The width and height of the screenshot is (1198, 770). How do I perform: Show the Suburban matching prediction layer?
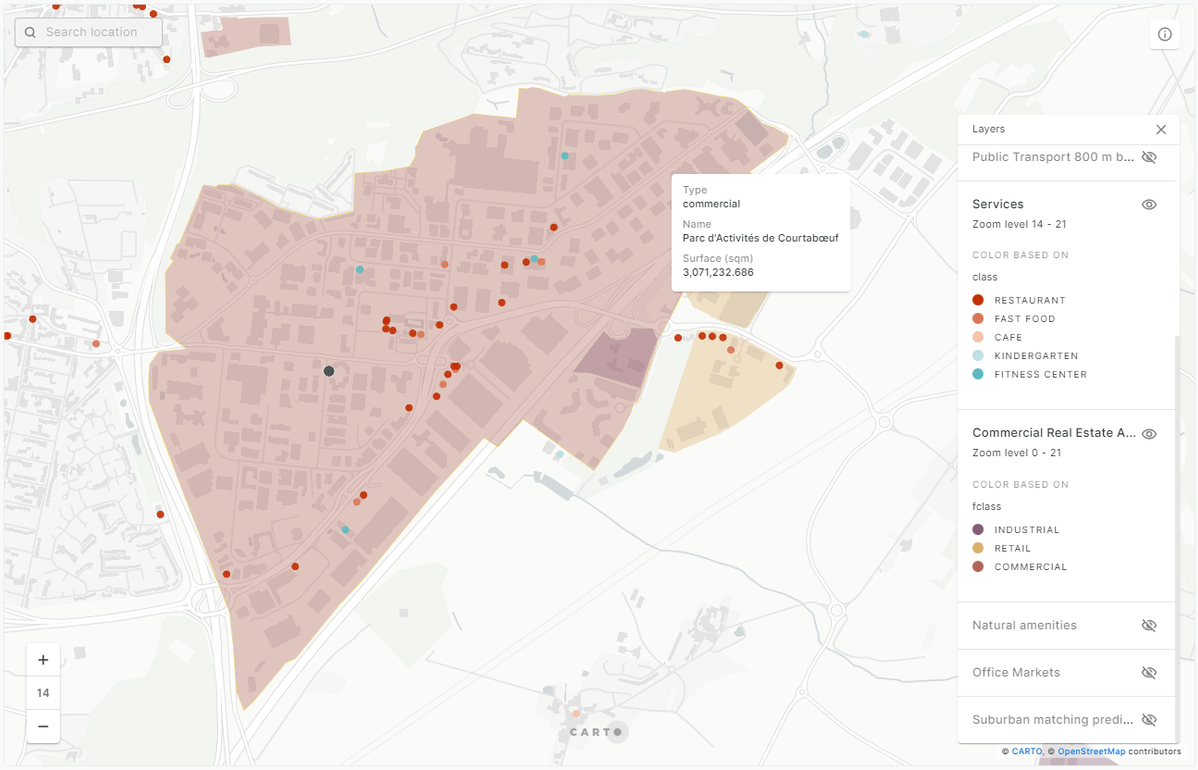1149,720
